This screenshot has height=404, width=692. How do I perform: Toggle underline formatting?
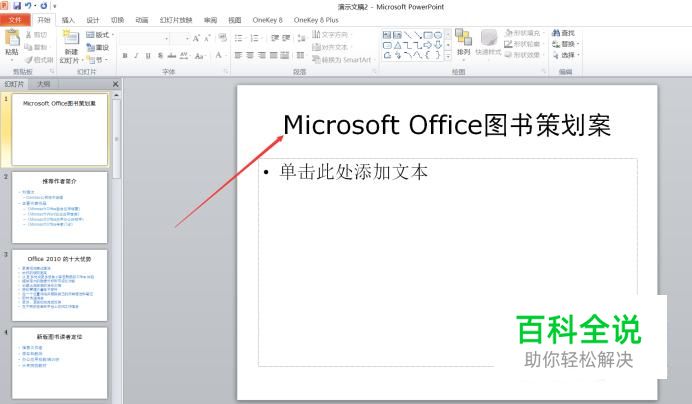point(148,56)
